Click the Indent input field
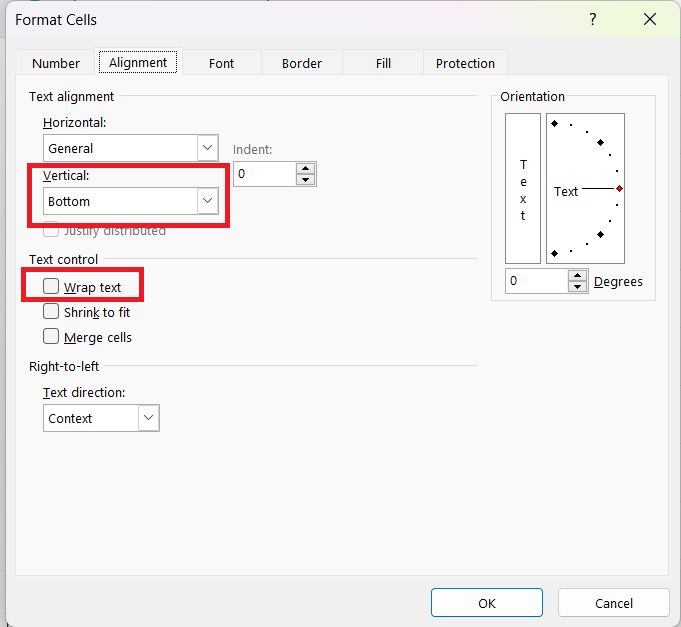The image size is (681, 627). (x=265, y=174)
